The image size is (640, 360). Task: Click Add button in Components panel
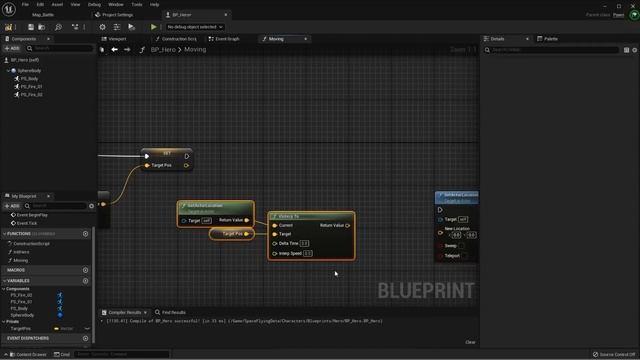(x=12, y=48)
